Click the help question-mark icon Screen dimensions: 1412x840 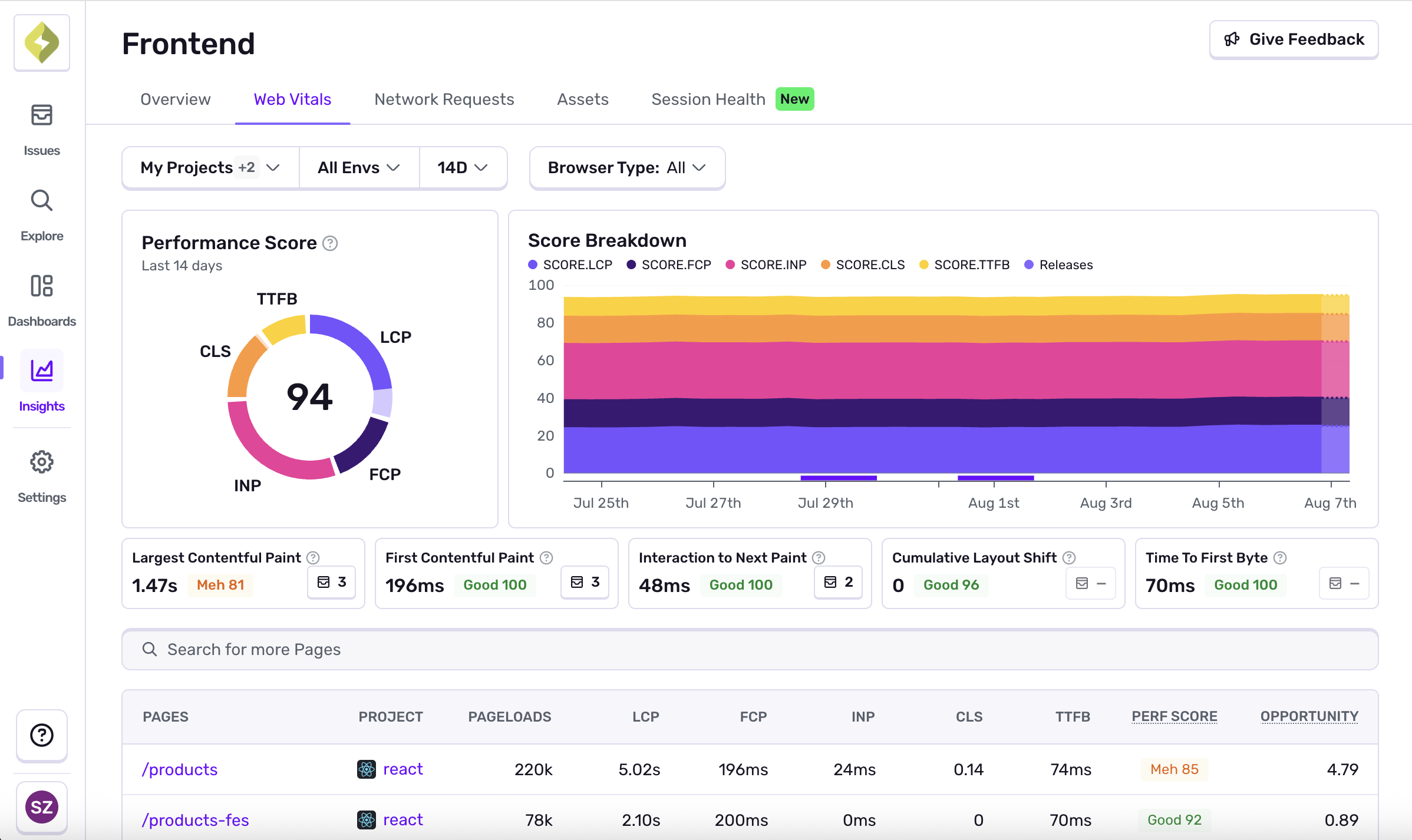tap(41, 735)
